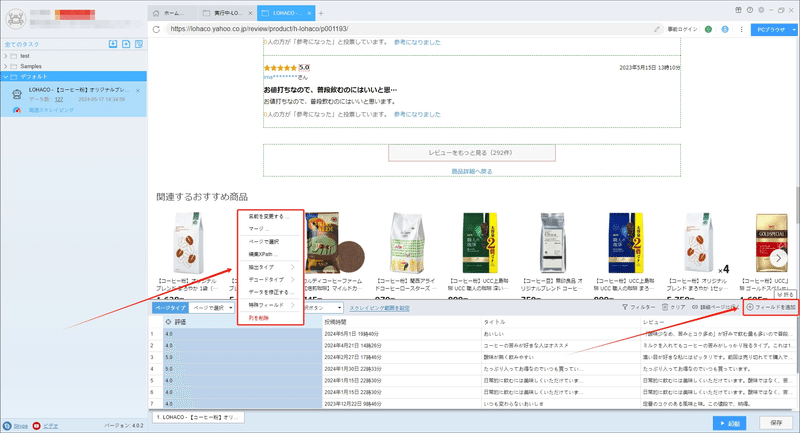Expand the test folder
Screen dimensions: 800x433
[x=6, y=56]
